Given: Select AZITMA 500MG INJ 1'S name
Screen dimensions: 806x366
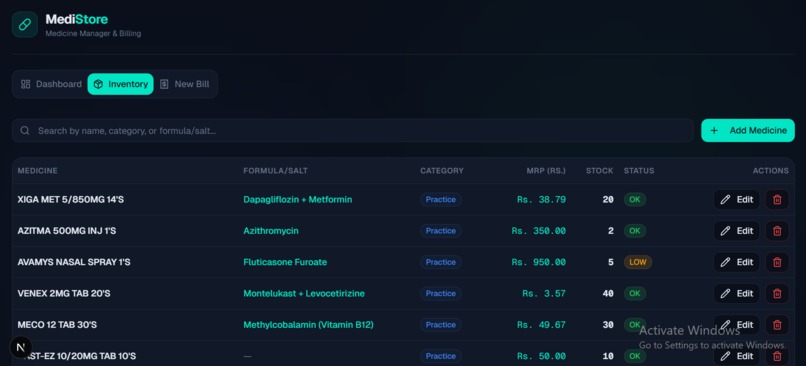Looking at the screenshot, I should [x=66, y=231].
